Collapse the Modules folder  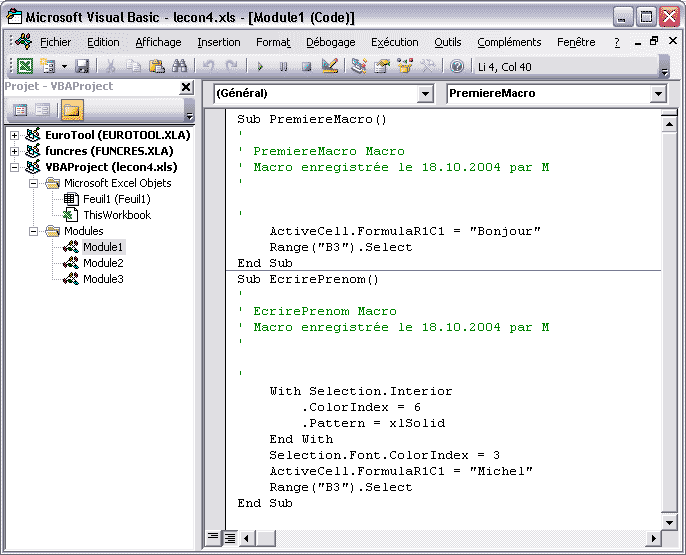pos(33,231)
